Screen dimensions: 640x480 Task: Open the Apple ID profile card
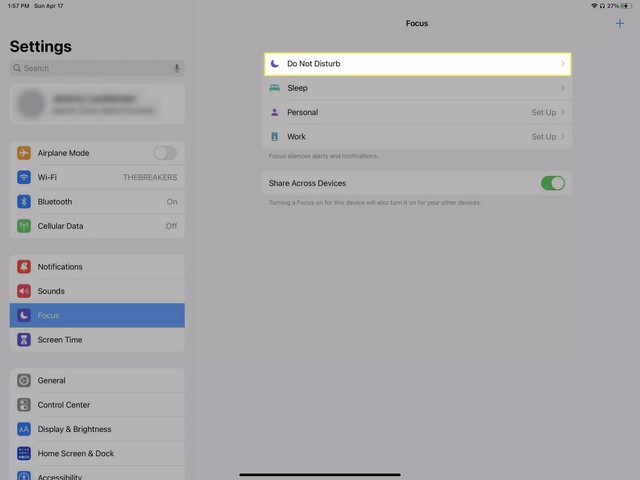pos(97,104)
